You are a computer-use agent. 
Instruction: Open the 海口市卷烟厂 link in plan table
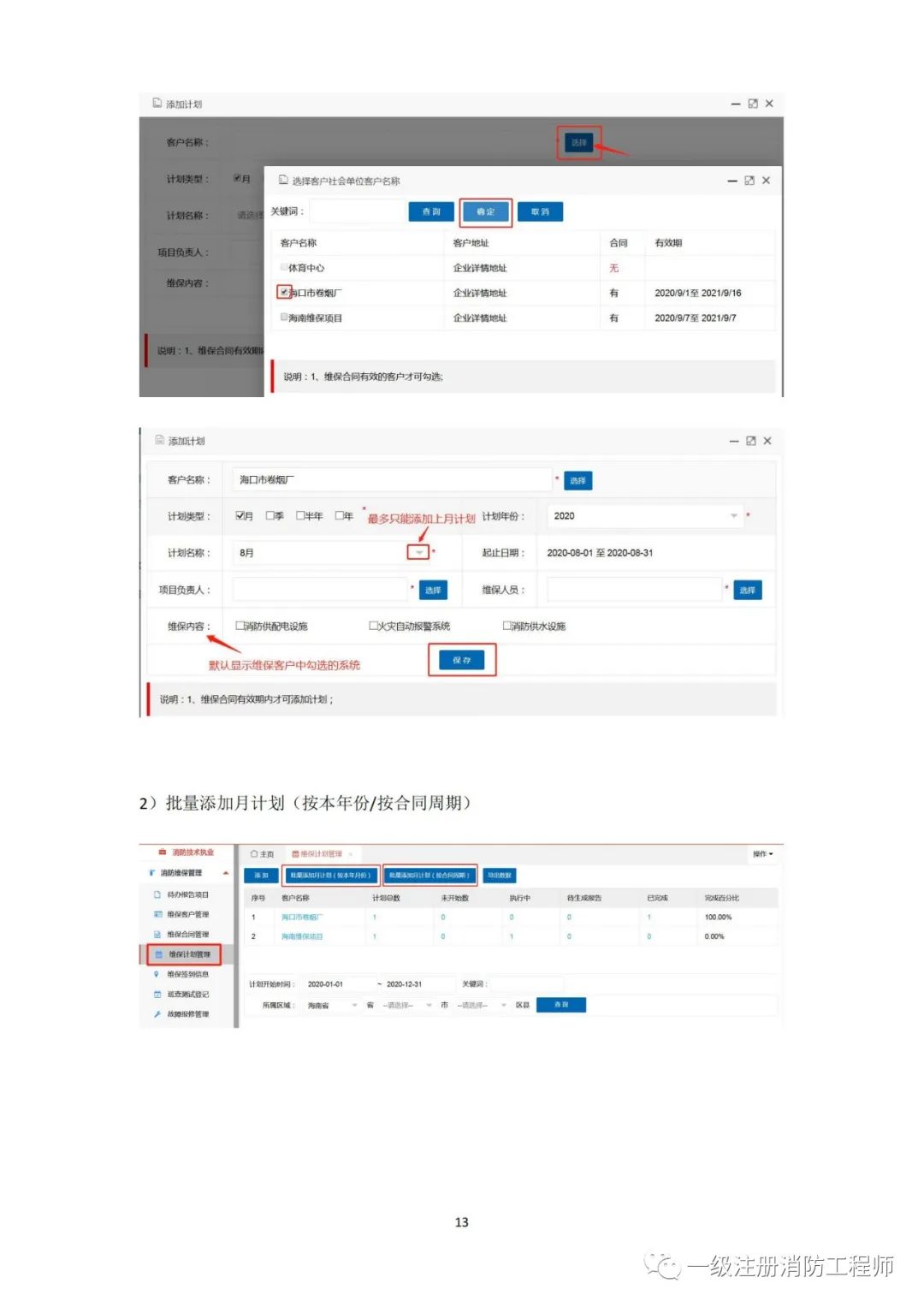(302, 917)
